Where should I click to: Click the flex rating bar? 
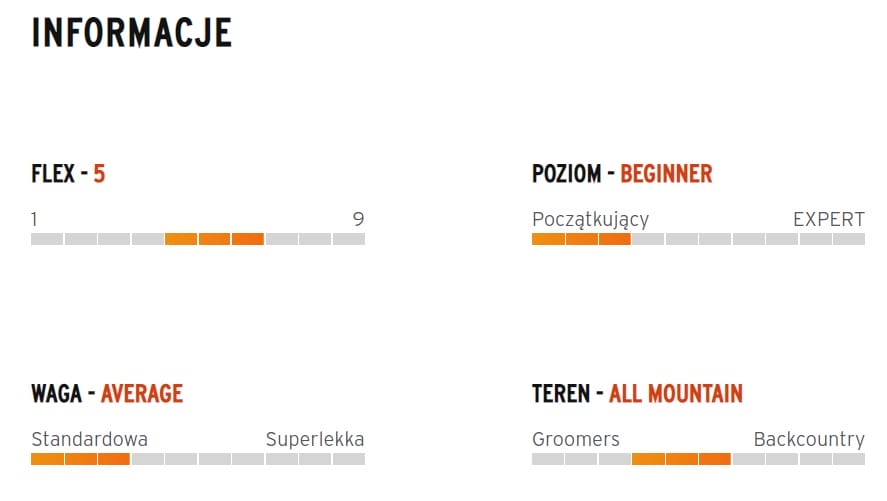pos(198,239)
